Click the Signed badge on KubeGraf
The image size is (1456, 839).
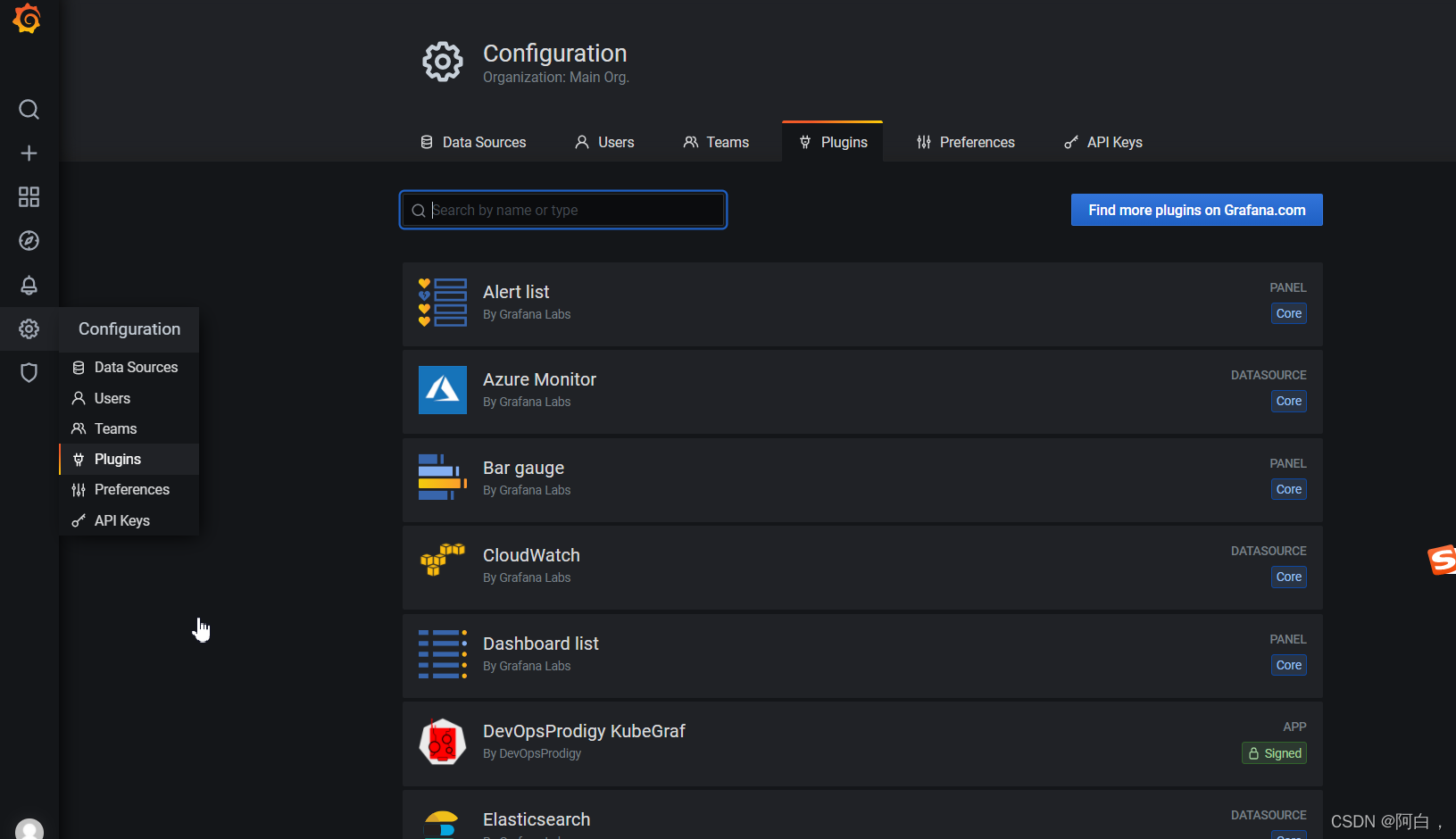pyautogui.click(x=1274, y=753)
